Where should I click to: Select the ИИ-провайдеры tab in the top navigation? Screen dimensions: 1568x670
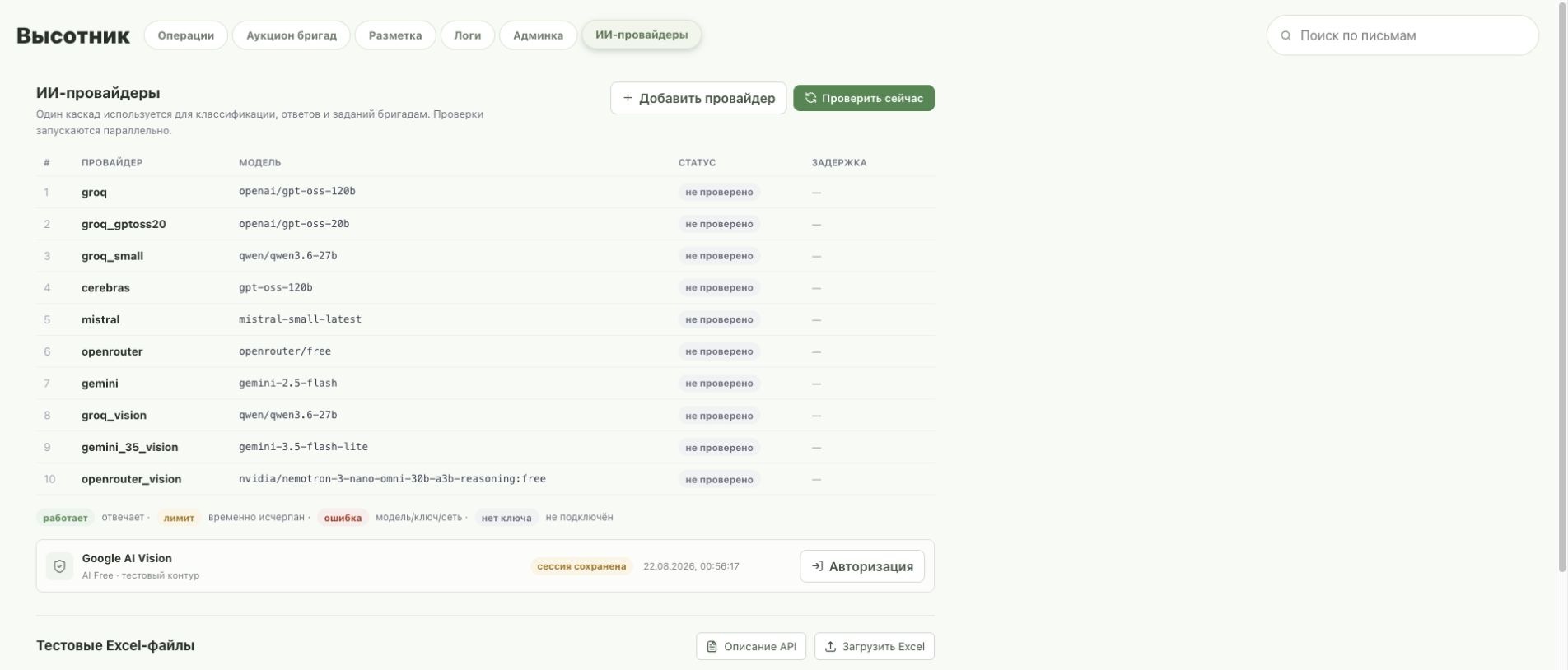click(x=642, y=35)
